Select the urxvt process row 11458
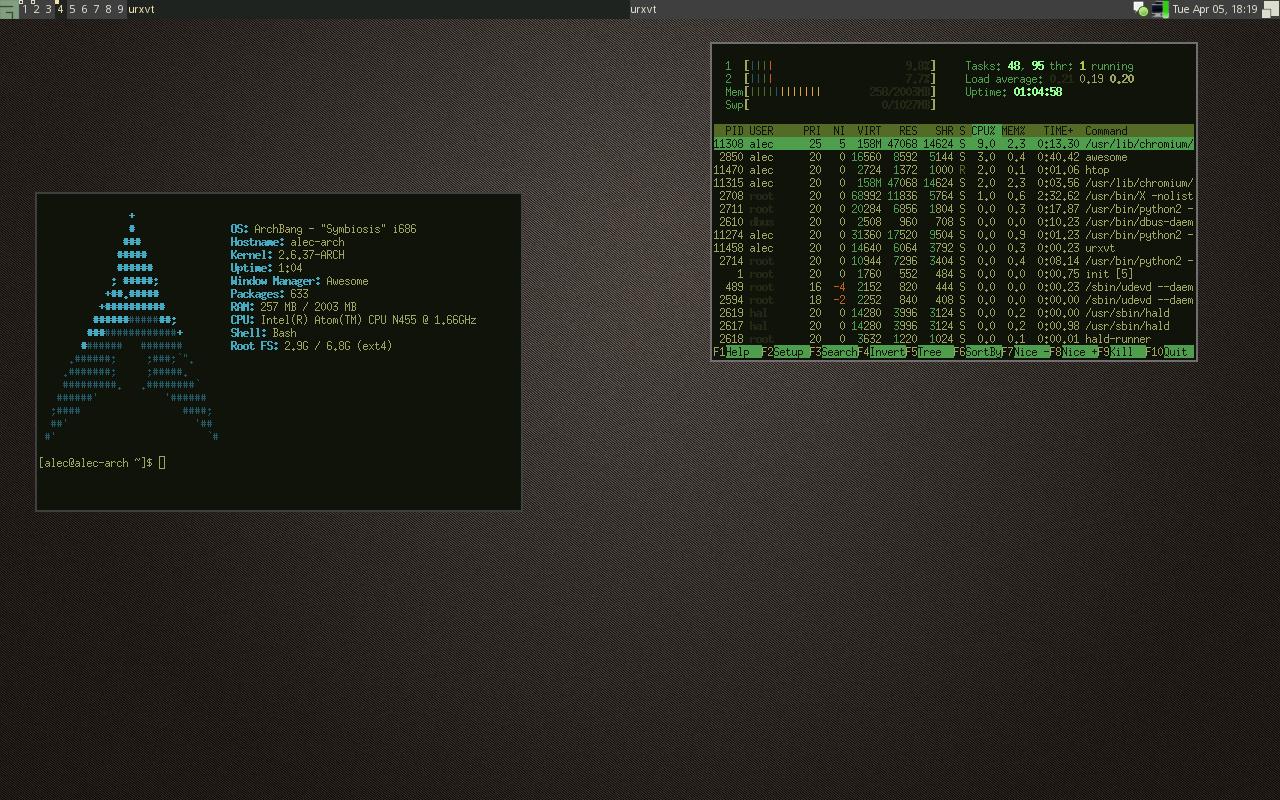The width and height of the screenshot is (1280, 800). 953,248
